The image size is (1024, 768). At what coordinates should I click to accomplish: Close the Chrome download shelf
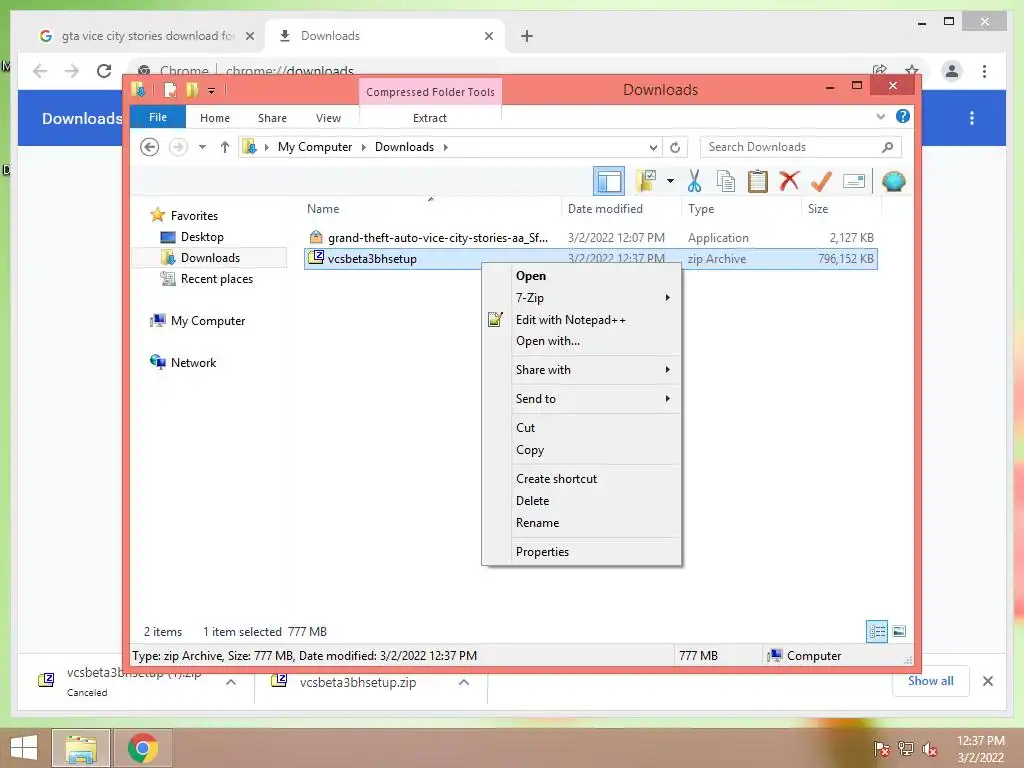988,681
